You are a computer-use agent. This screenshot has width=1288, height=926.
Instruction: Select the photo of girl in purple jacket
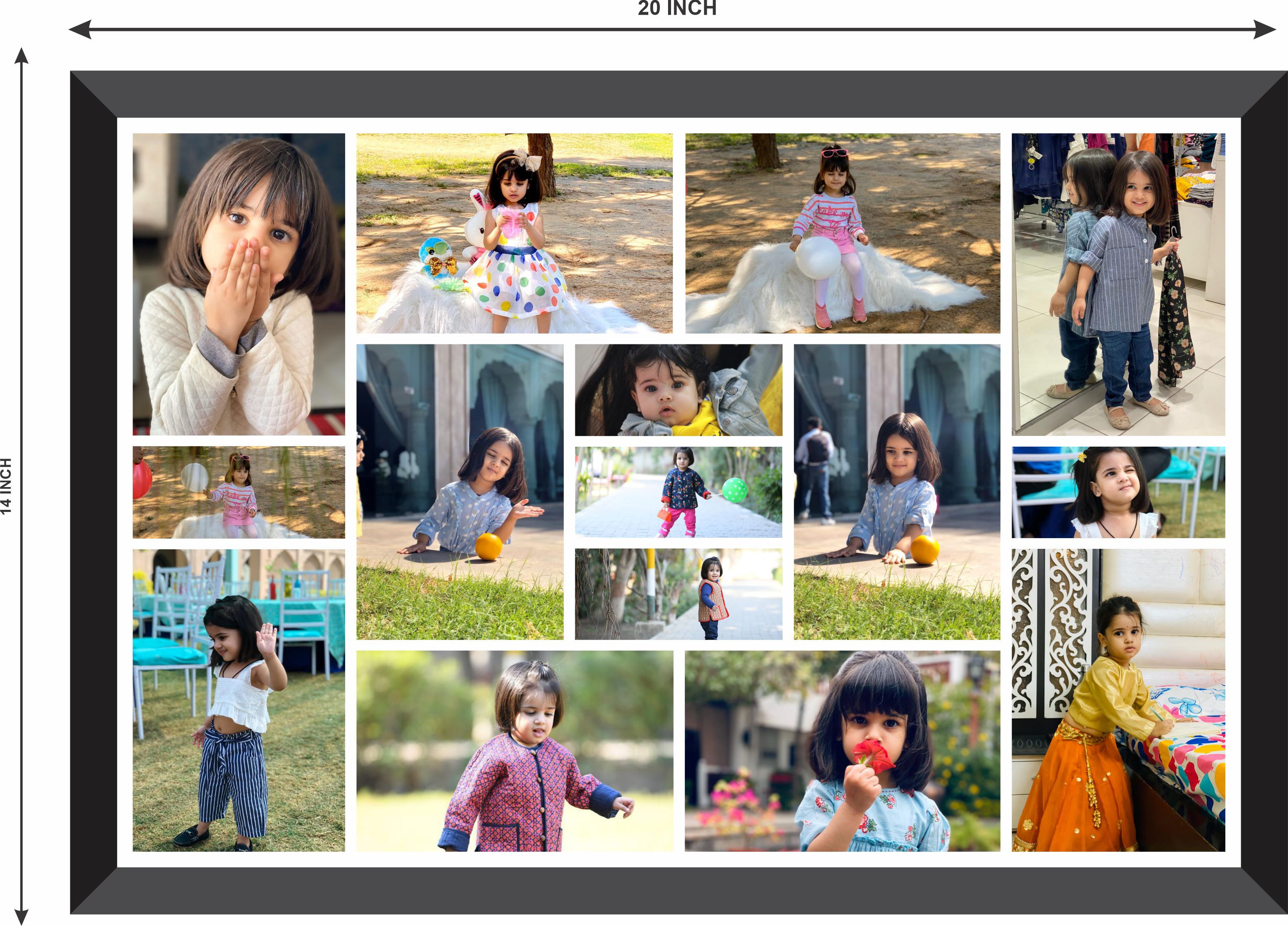(514, 750)
